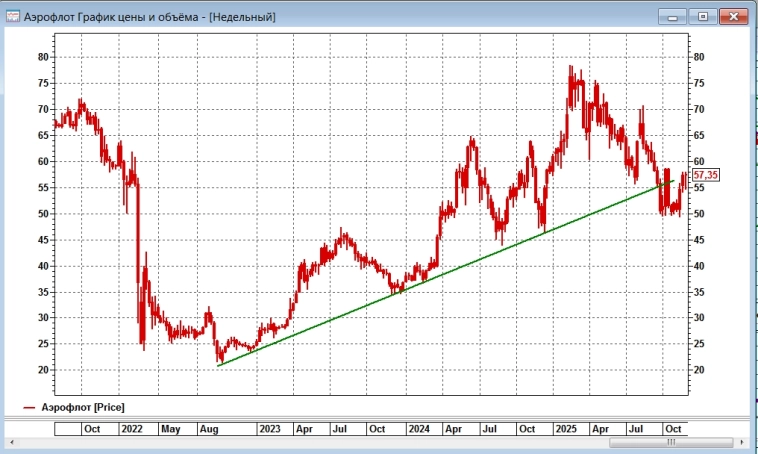Screen dimensions: 758x454
Task: Click the green trend line on the chart
Action: 445,273
